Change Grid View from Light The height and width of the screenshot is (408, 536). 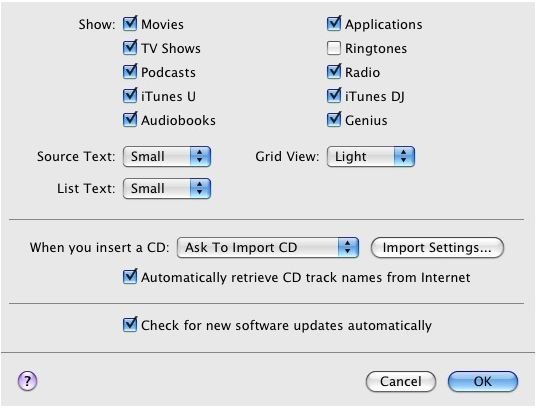point(371,157)
